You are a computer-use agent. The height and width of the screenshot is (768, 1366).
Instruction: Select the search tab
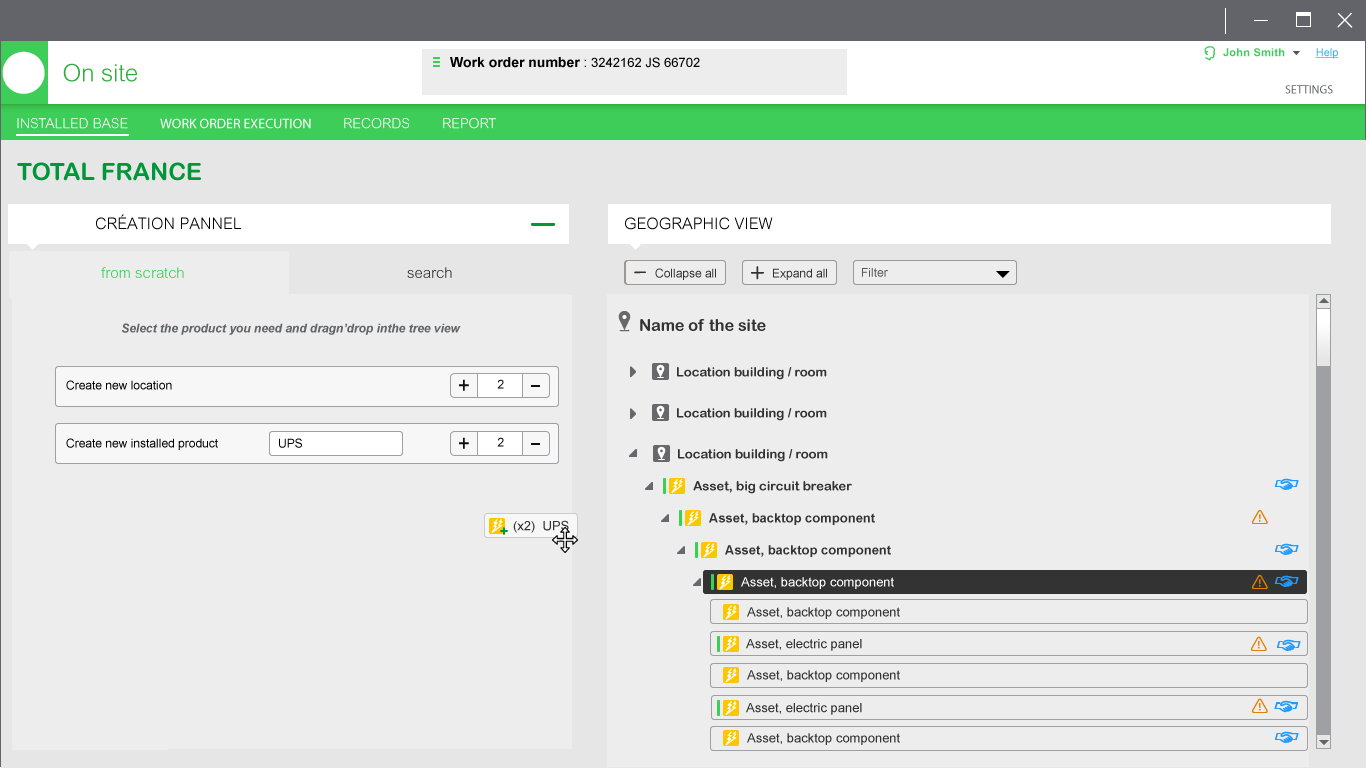click(x=430, y=273)
